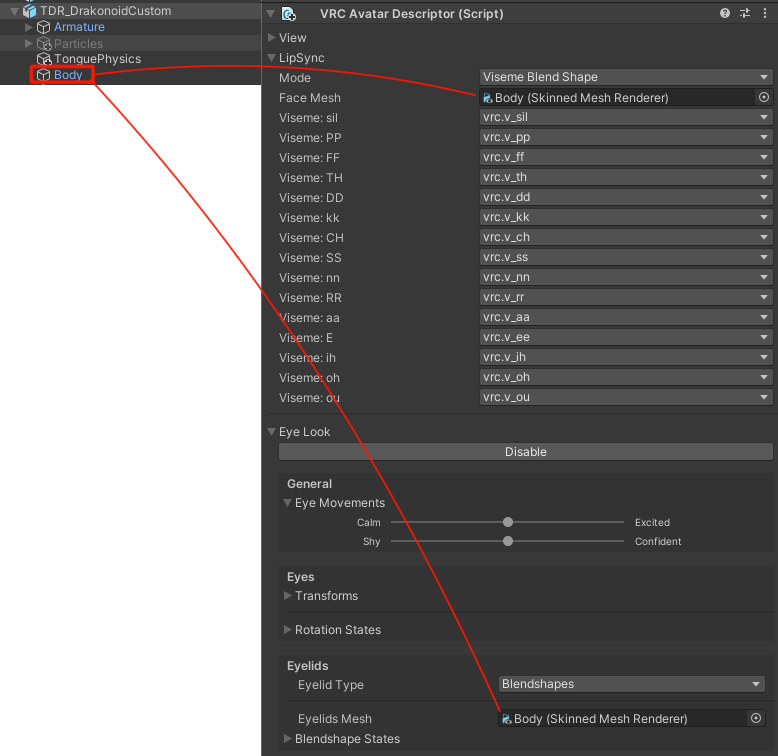Click the TDR_DrakonoidCustom prefab cube icon
This screenshot has height=756, width=778.
[x=29, y=10]
